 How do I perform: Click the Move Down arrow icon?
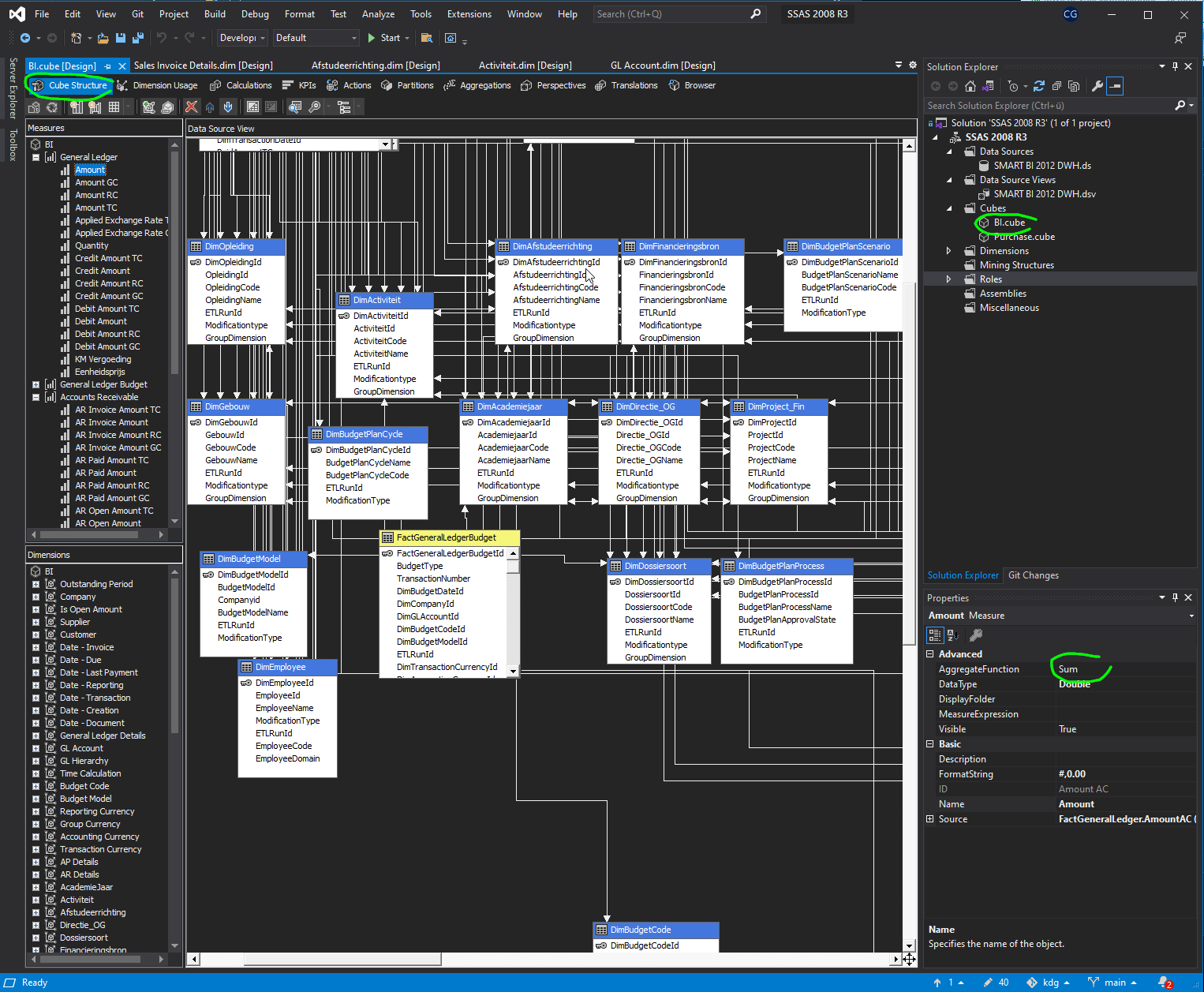tap(228, 107)
